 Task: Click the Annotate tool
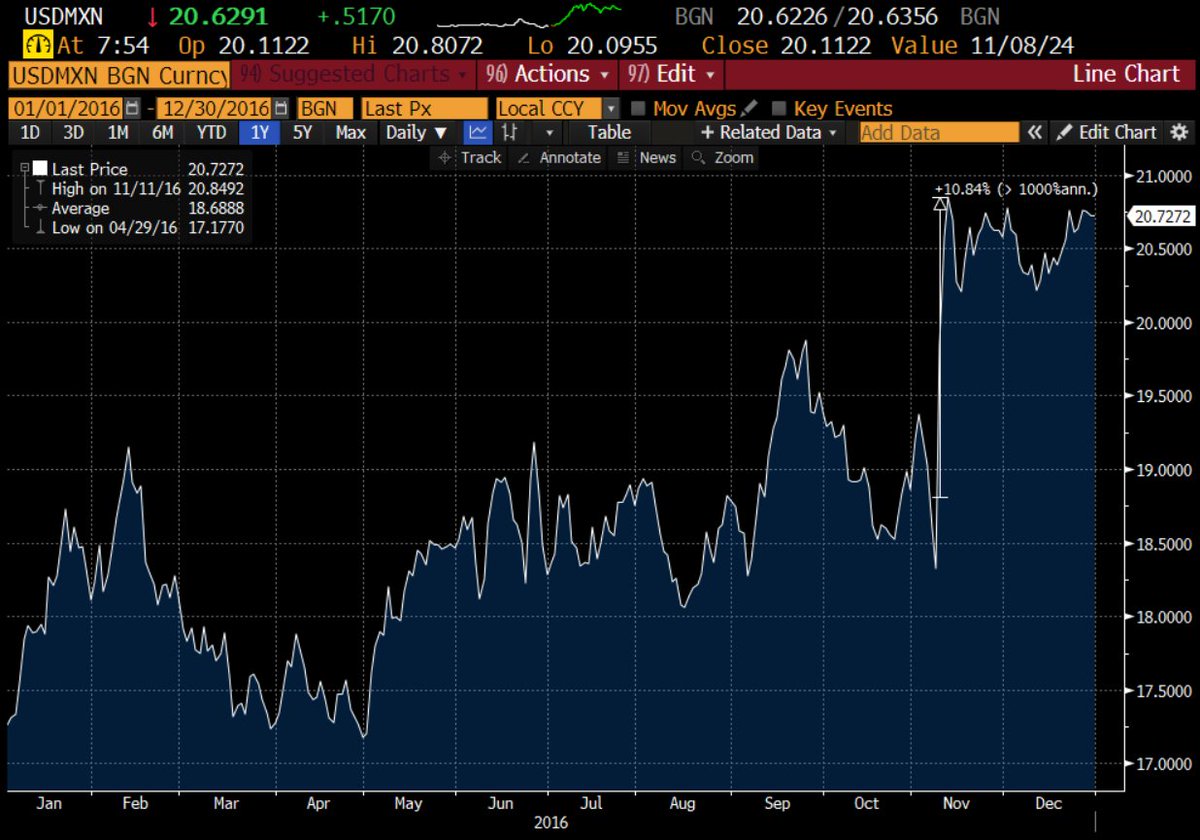pos(560,158)
